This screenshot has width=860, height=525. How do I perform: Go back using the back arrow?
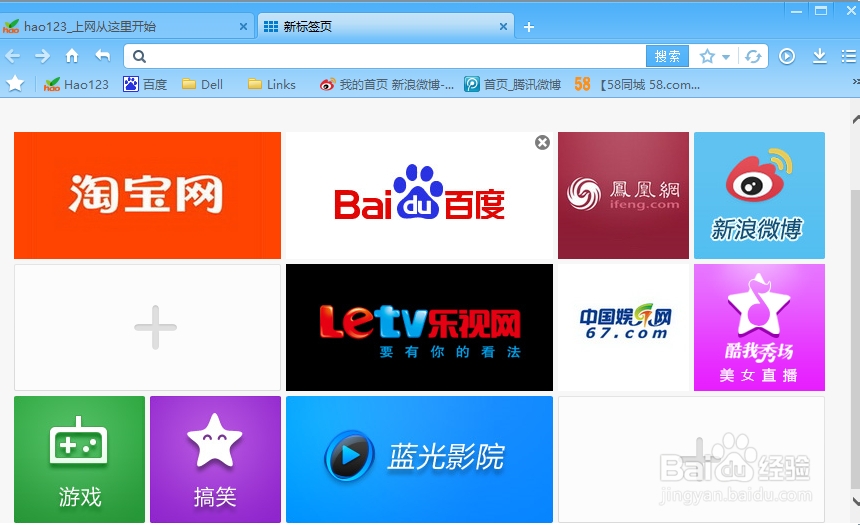[x=13, y=56]
